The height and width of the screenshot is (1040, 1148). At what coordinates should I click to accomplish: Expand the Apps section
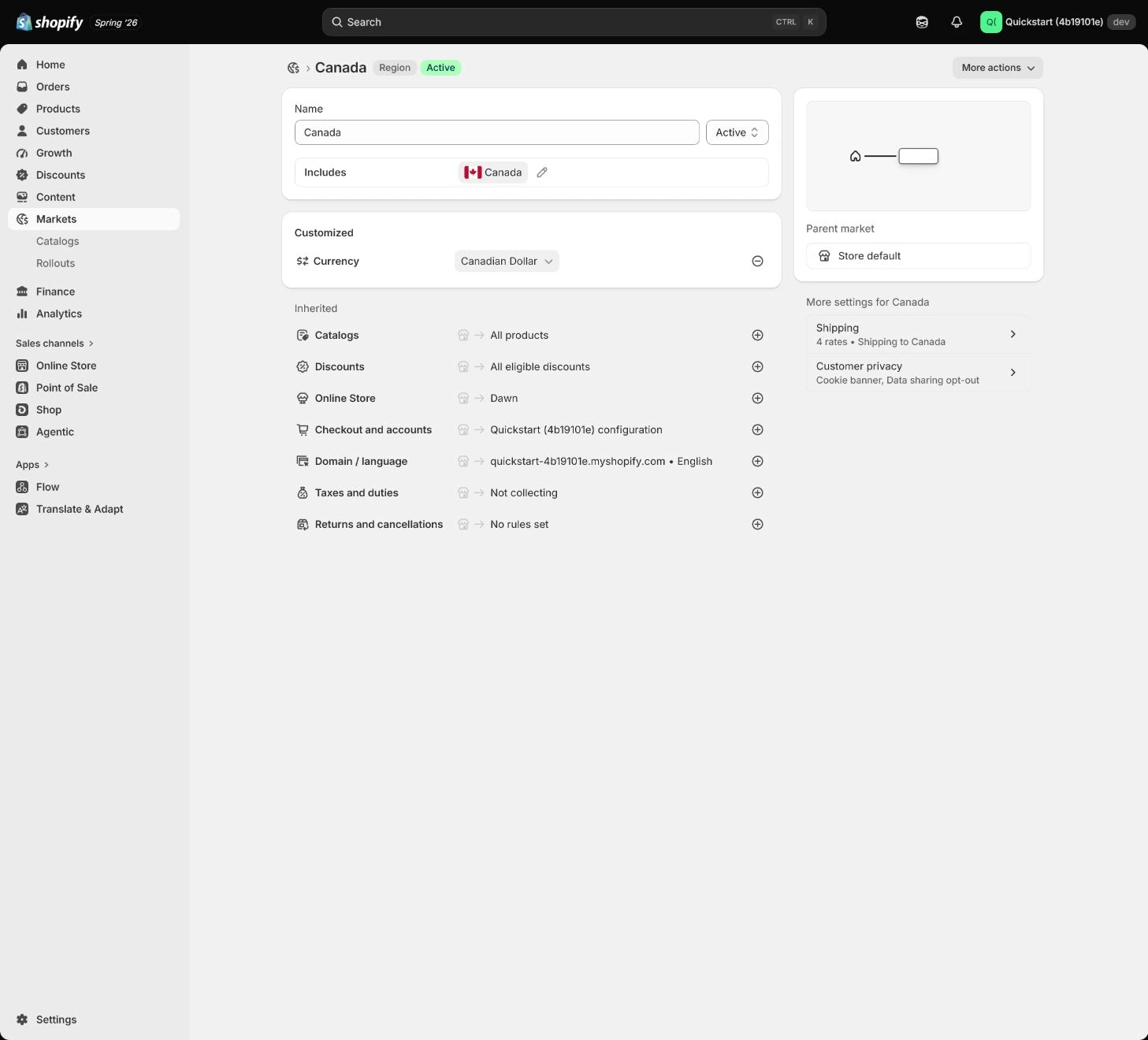32,465
